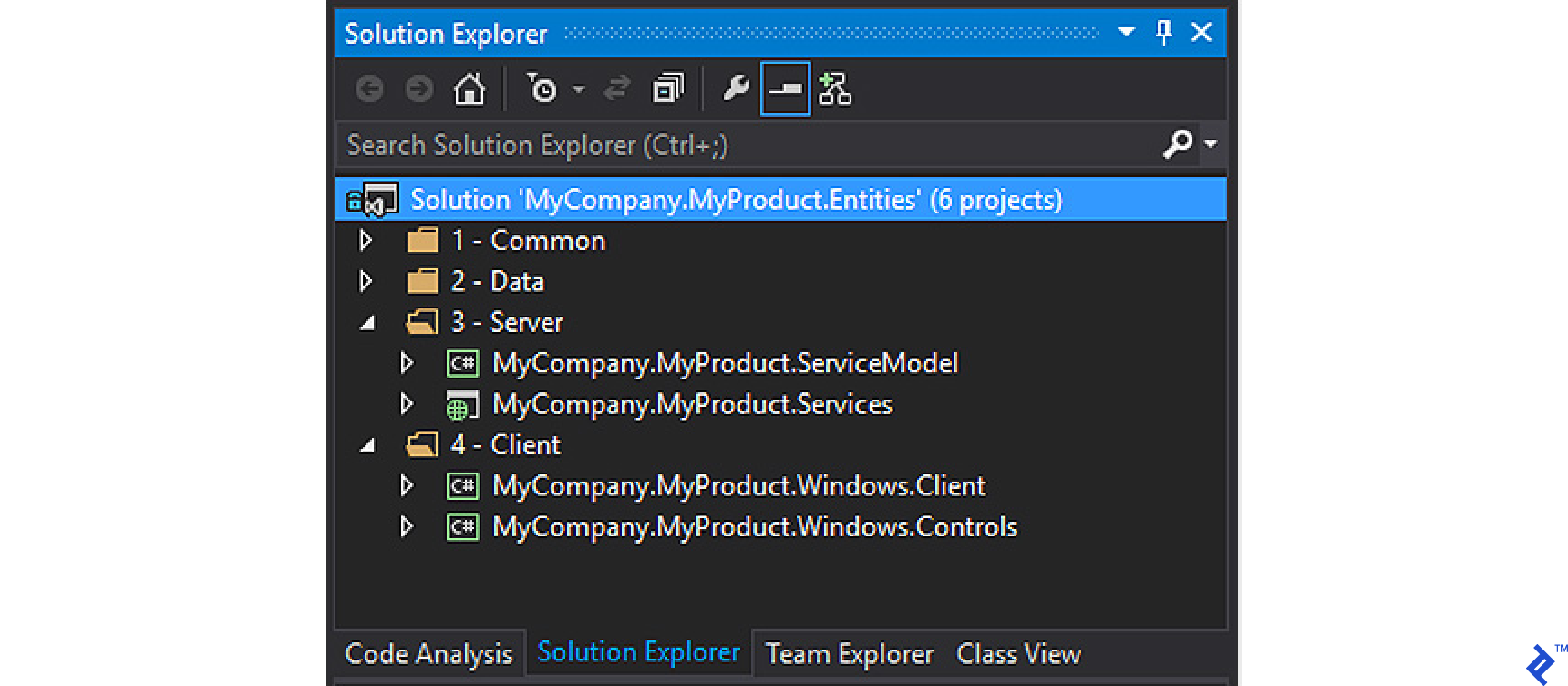The image size is (1568, 686).
Task: Open the window position dropdown in title bar
Action: 1127,32
